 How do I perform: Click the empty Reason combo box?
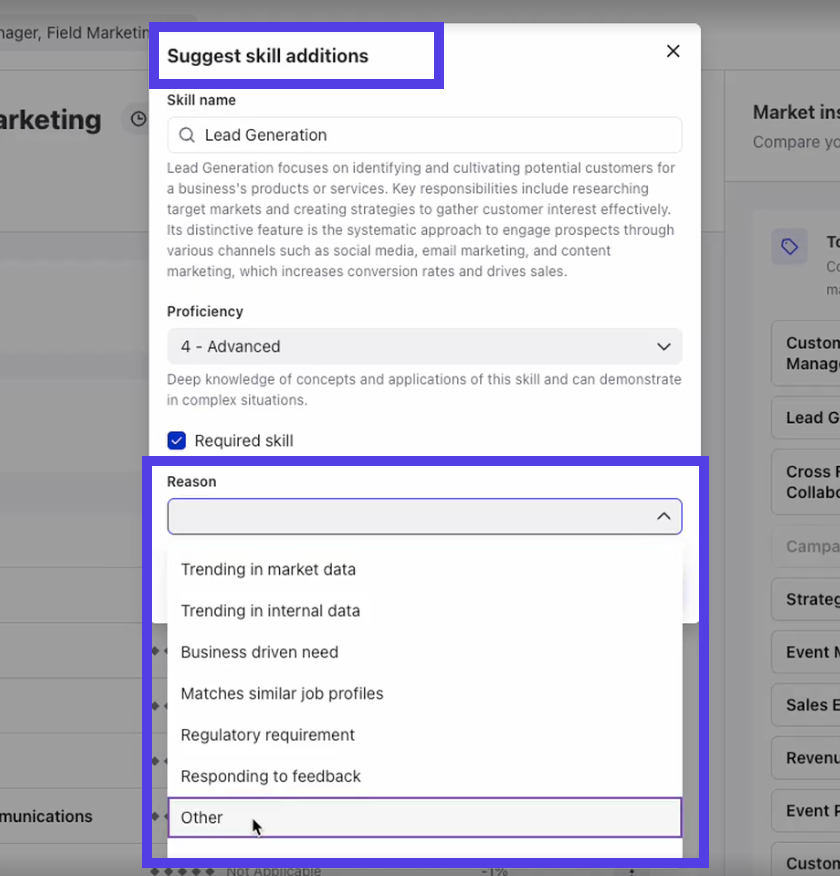point(408,516)
